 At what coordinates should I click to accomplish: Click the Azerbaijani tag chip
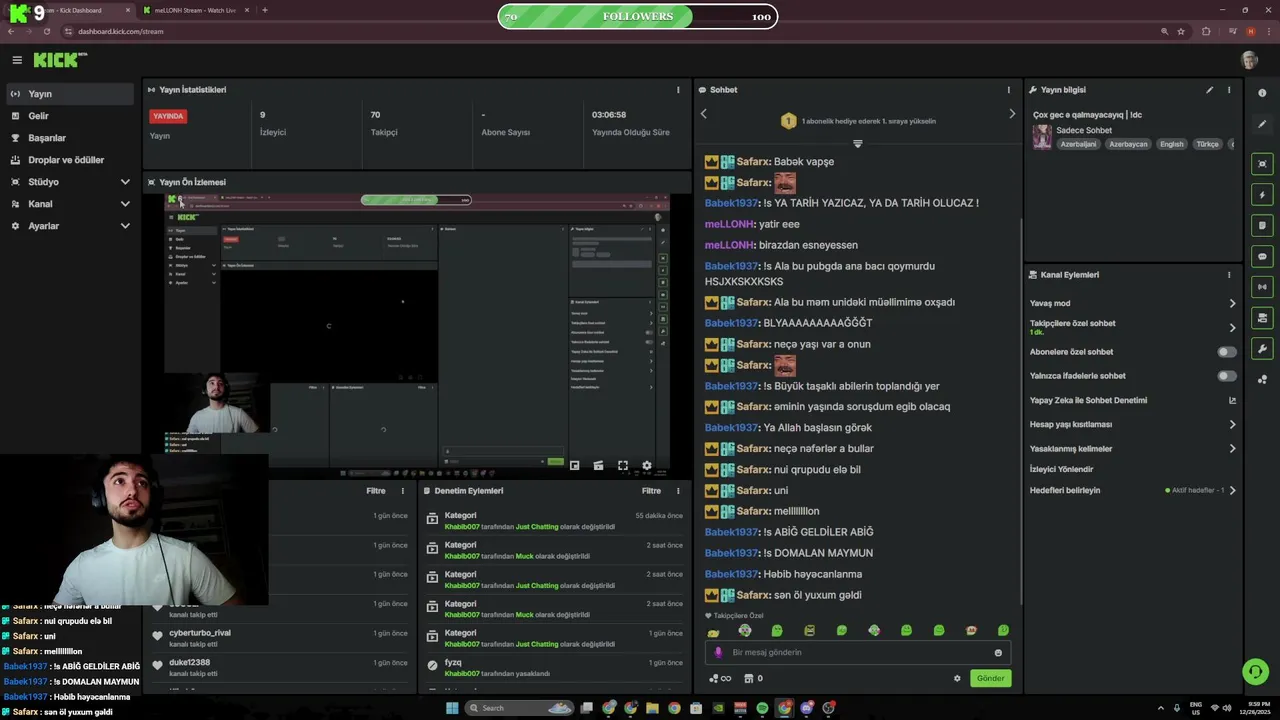pyautogui.click(x=1078, y=144)
